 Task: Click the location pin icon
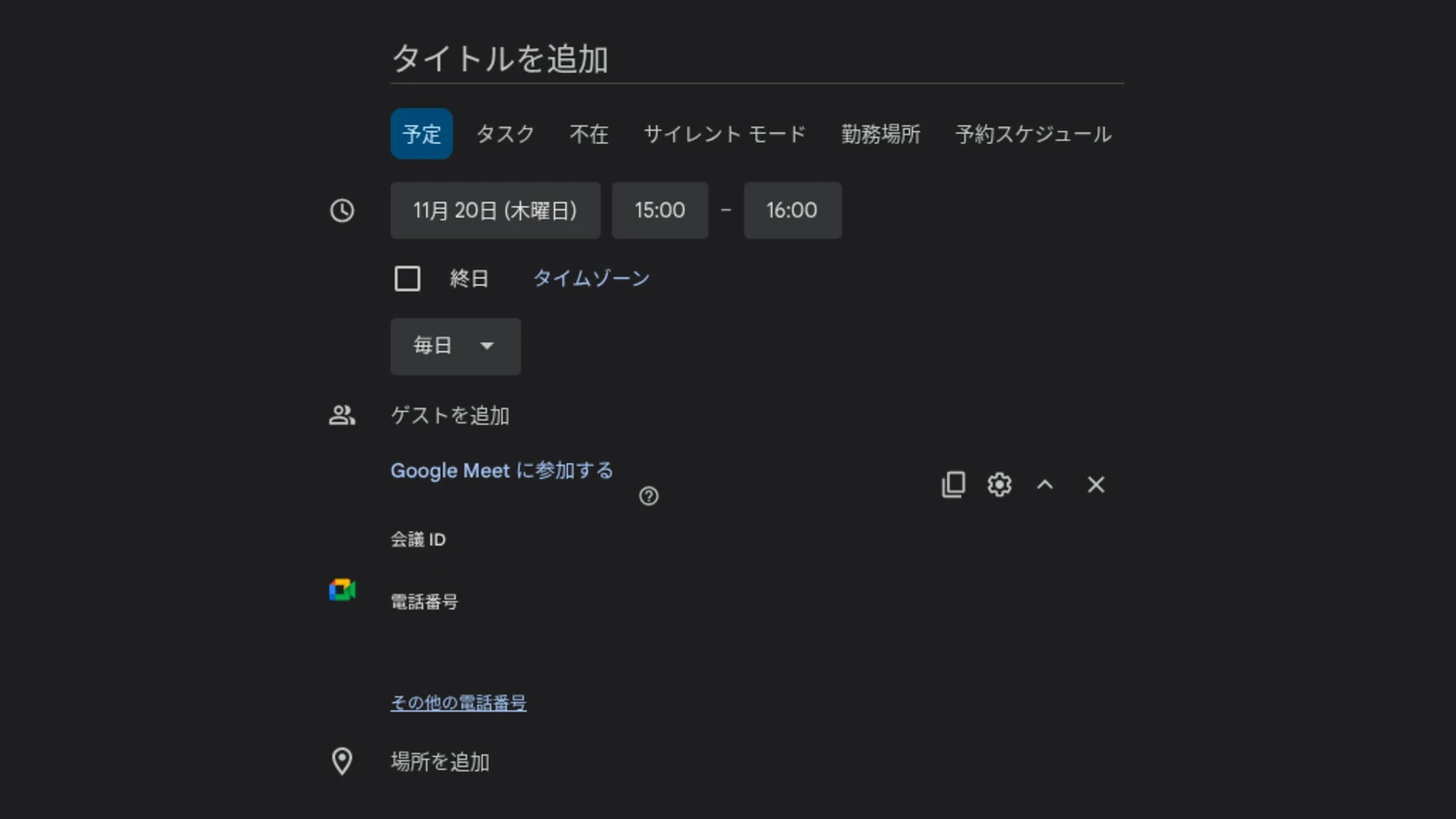342,761
